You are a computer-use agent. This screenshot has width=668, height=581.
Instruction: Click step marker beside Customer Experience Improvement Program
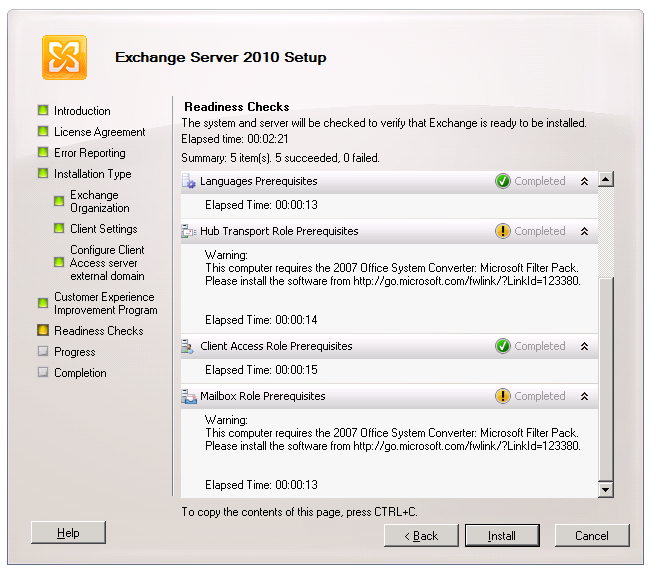[x=43, y=303]
